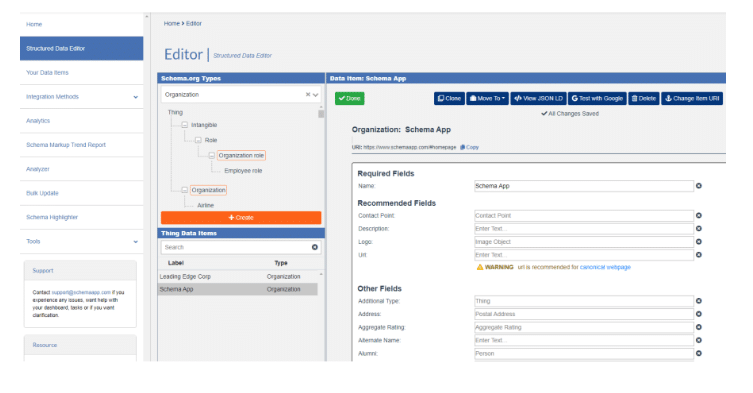Click the type tree scrollbar thumb
The width and height of the screenshot is (753, 393).
(x=321, y=114)
